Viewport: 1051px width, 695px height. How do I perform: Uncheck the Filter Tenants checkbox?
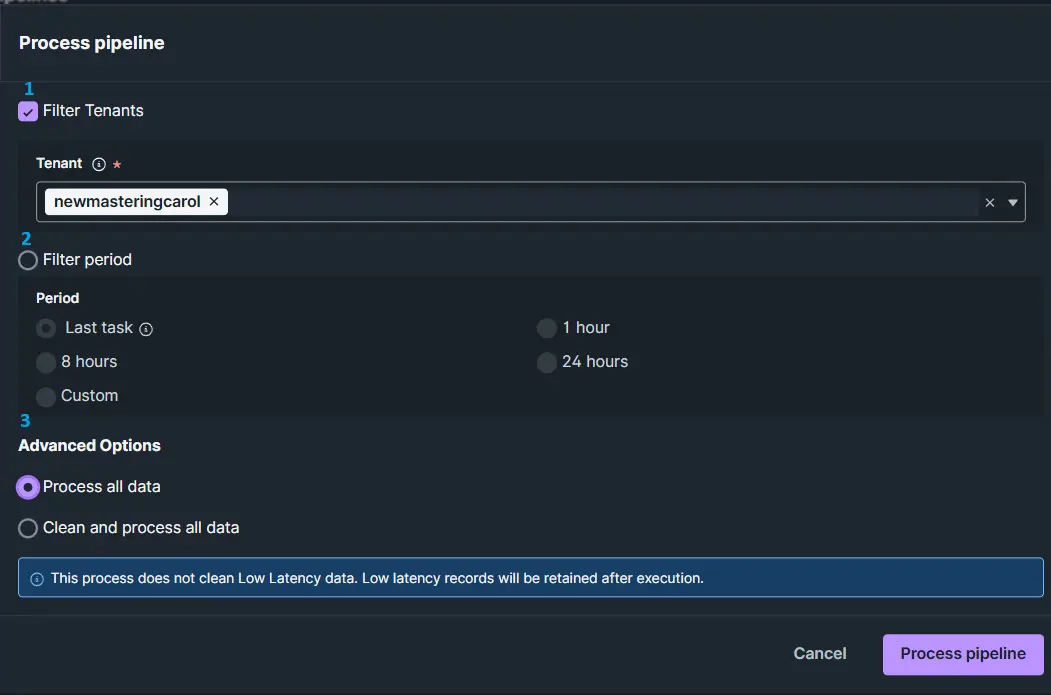click(28, 111)
